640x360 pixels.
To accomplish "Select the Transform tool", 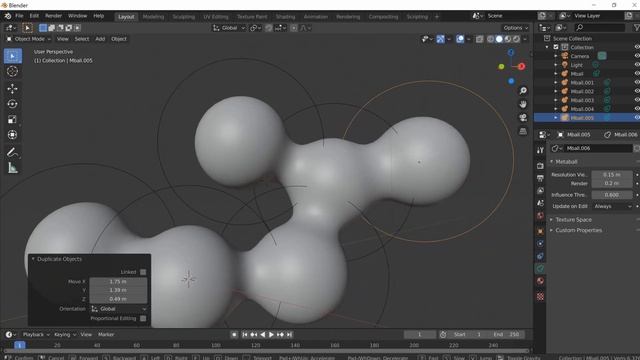I will click(13, 135).
